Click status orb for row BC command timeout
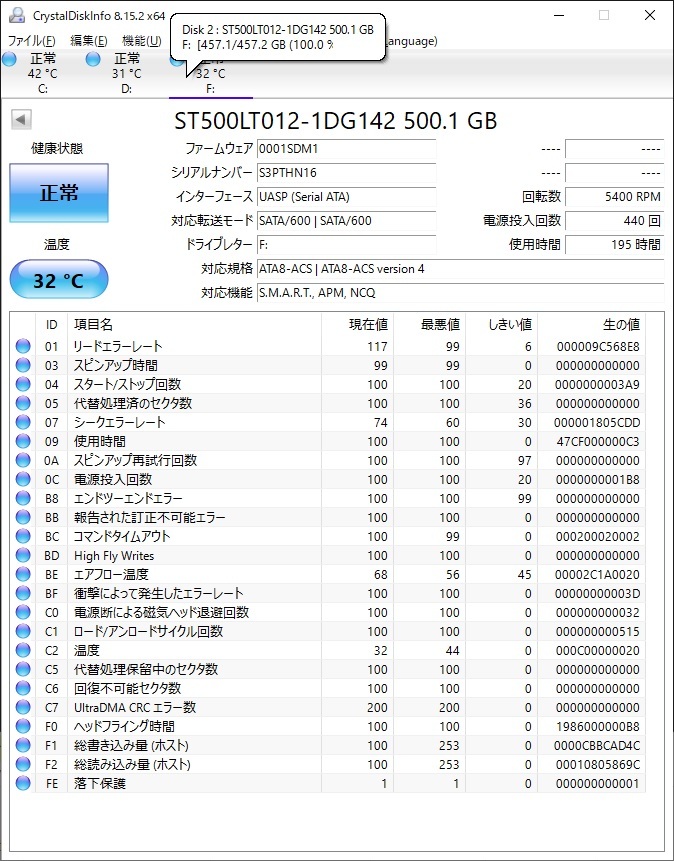 pos(23,536)
